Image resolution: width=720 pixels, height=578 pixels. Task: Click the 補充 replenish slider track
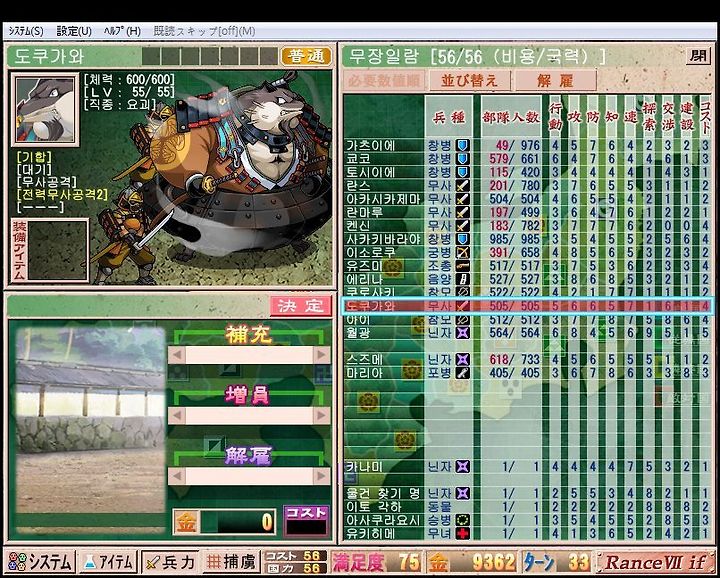tap(249, 355)
